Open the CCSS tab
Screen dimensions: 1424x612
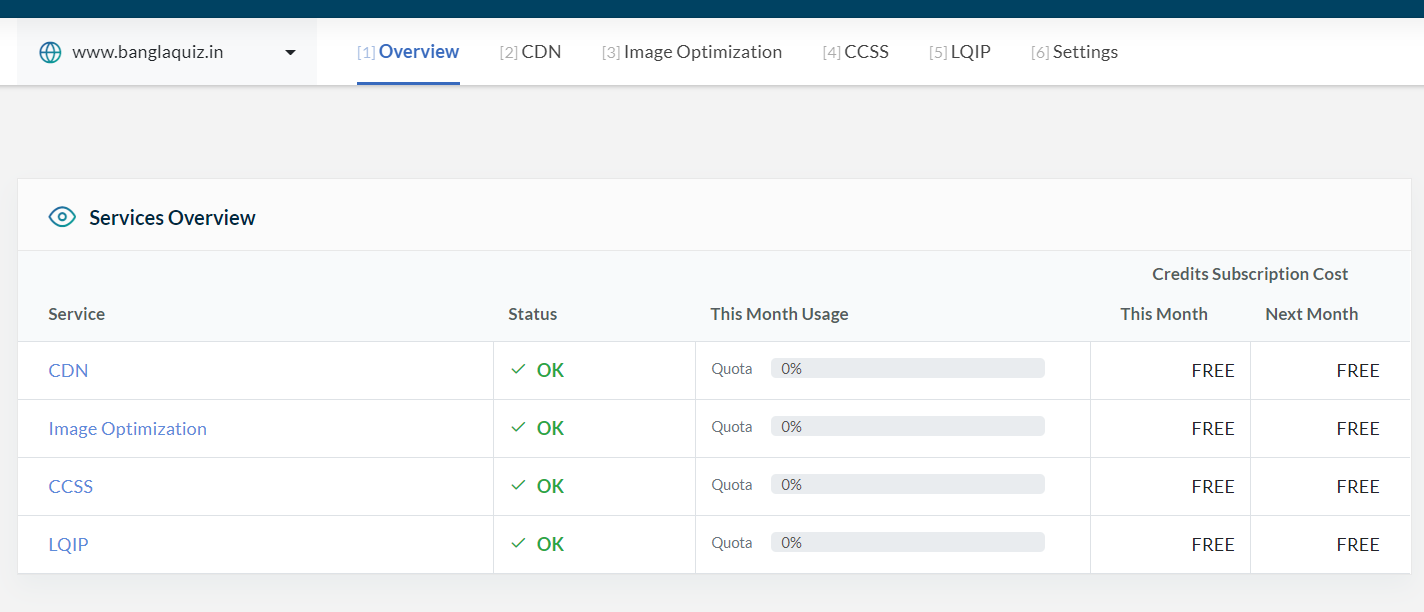pyautogui.click(x=856, y=52)
